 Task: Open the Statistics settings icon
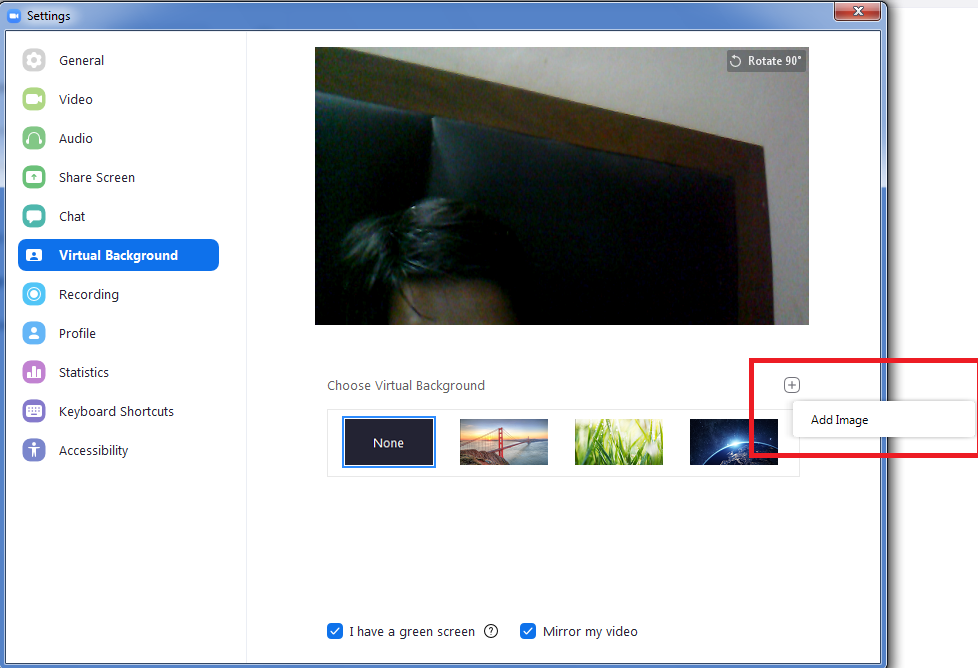tap(34, 372)
